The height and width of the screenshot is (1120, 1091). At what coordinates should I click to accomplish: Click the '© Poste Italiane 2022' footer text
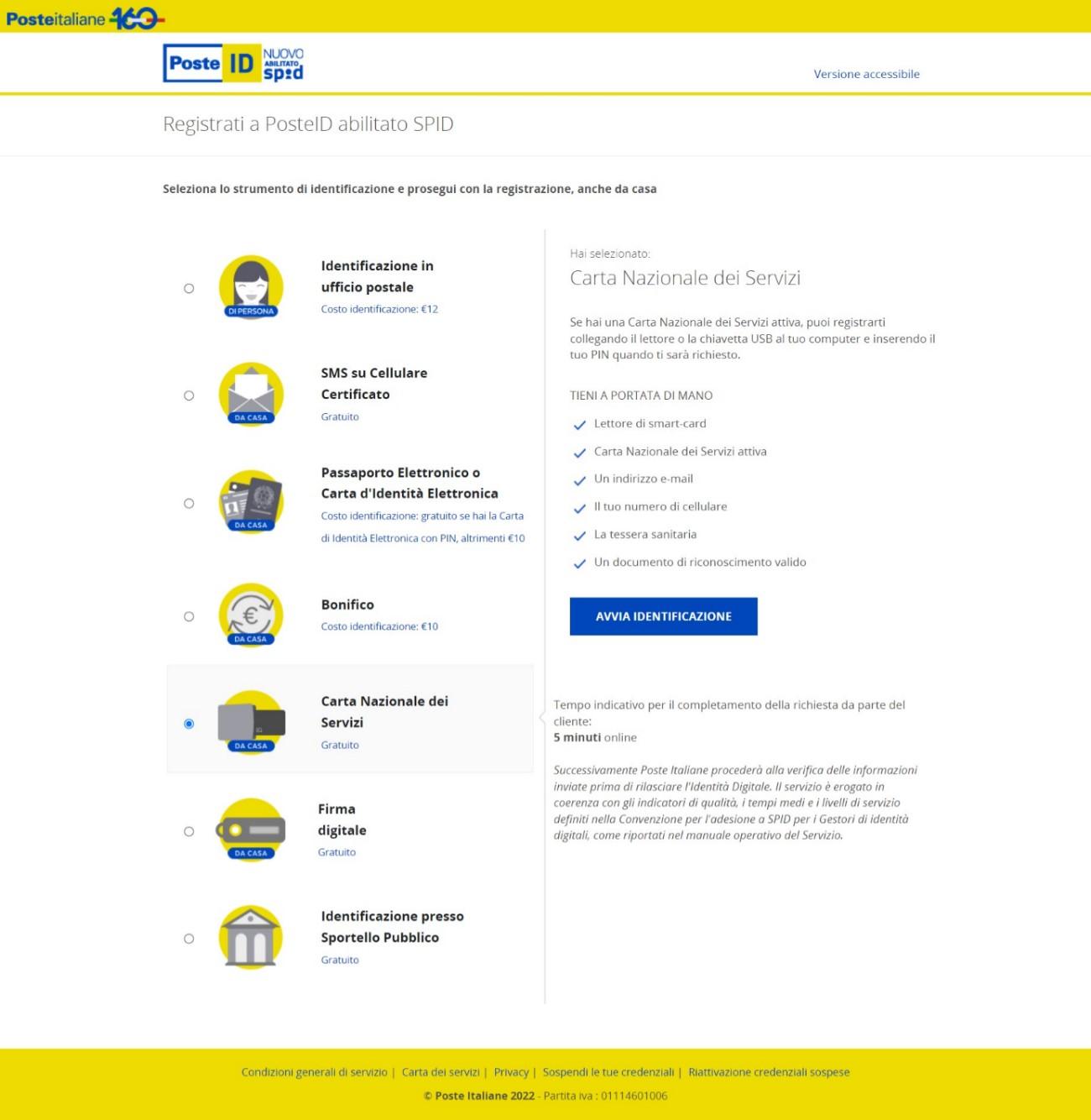[479, 1096]
